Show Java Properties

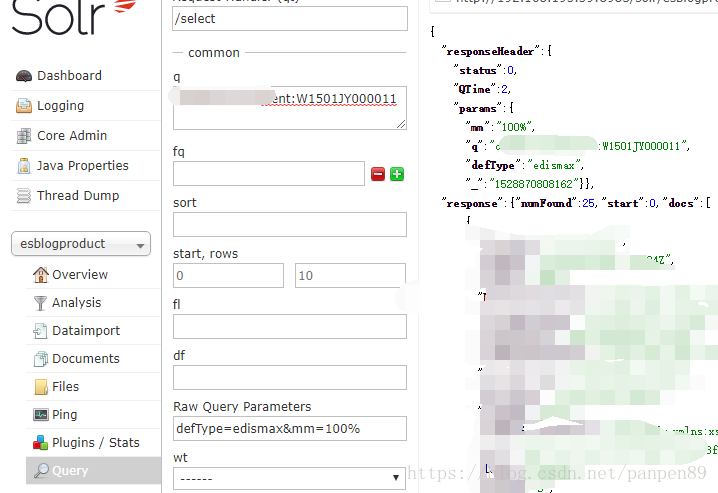(83, 166)
